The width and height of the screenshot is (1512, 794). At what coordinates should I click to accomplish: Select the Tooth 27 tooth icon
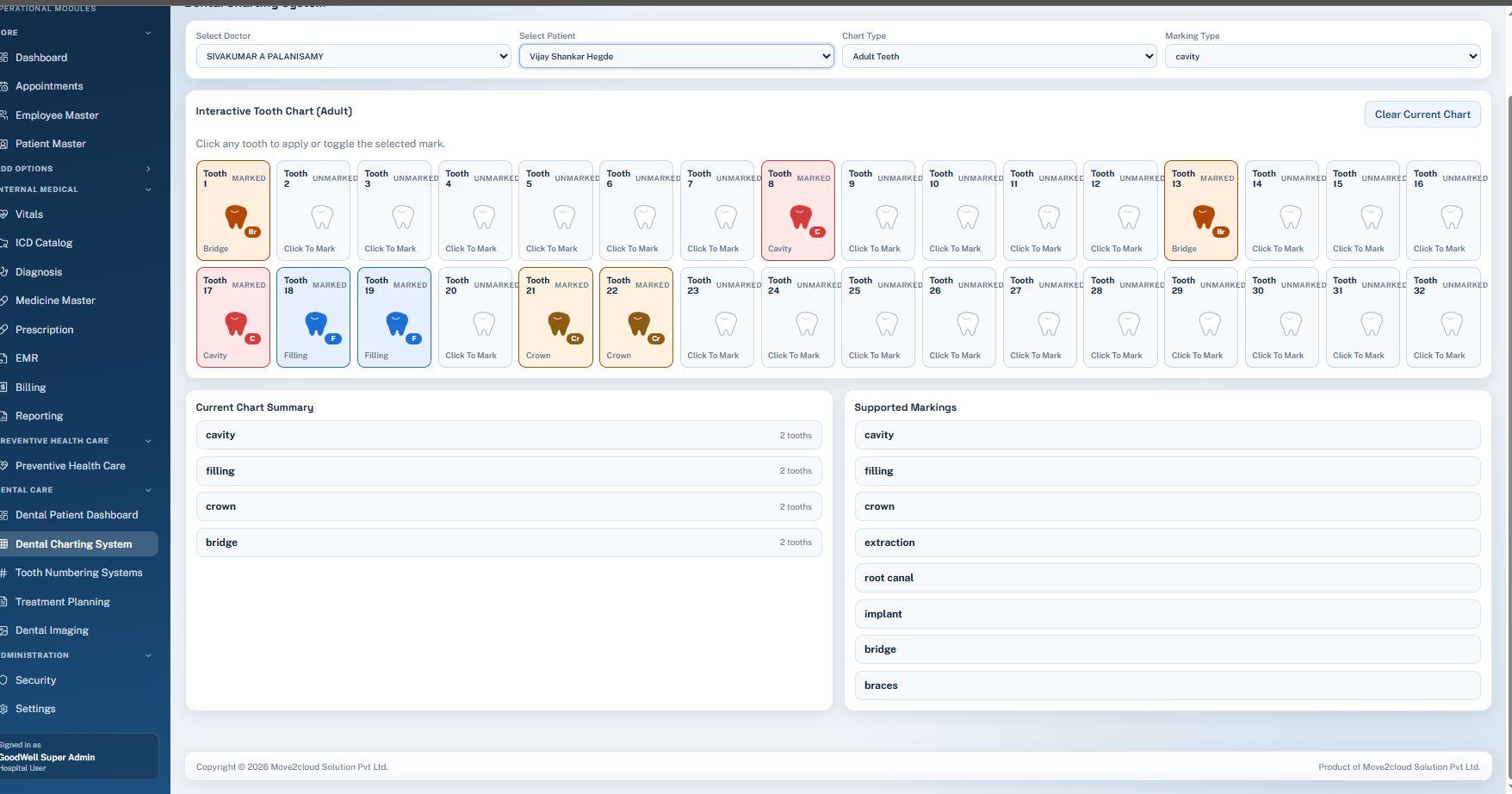pyautogui.click(x=1048, y=324)
